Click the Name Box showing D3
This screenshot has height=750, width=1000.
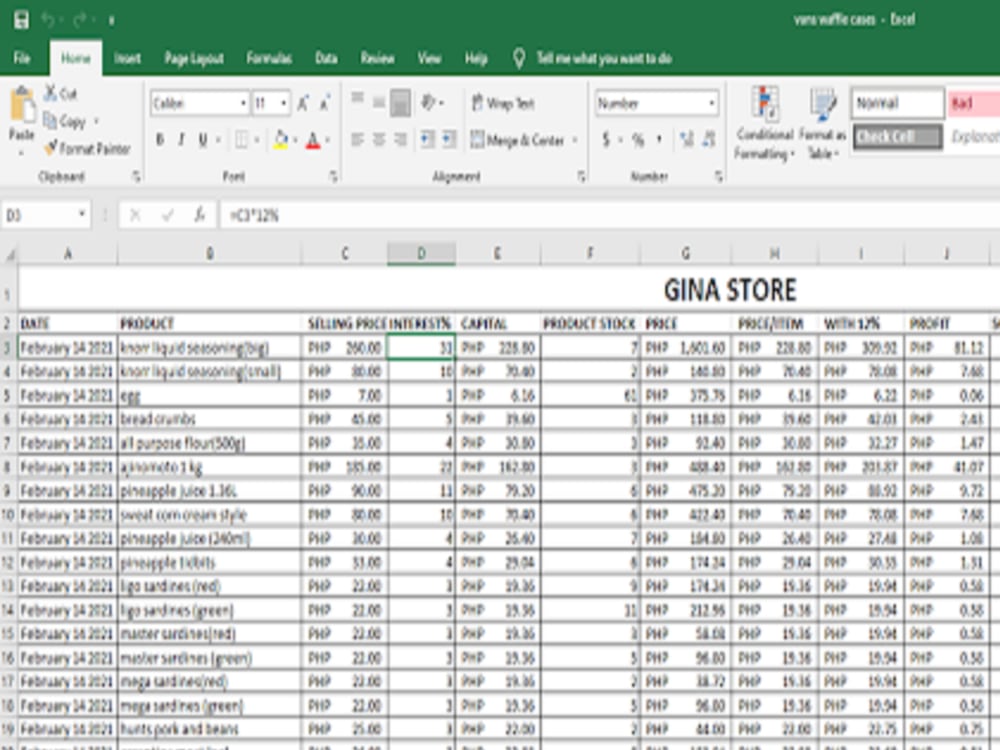[x=45, y=216]
